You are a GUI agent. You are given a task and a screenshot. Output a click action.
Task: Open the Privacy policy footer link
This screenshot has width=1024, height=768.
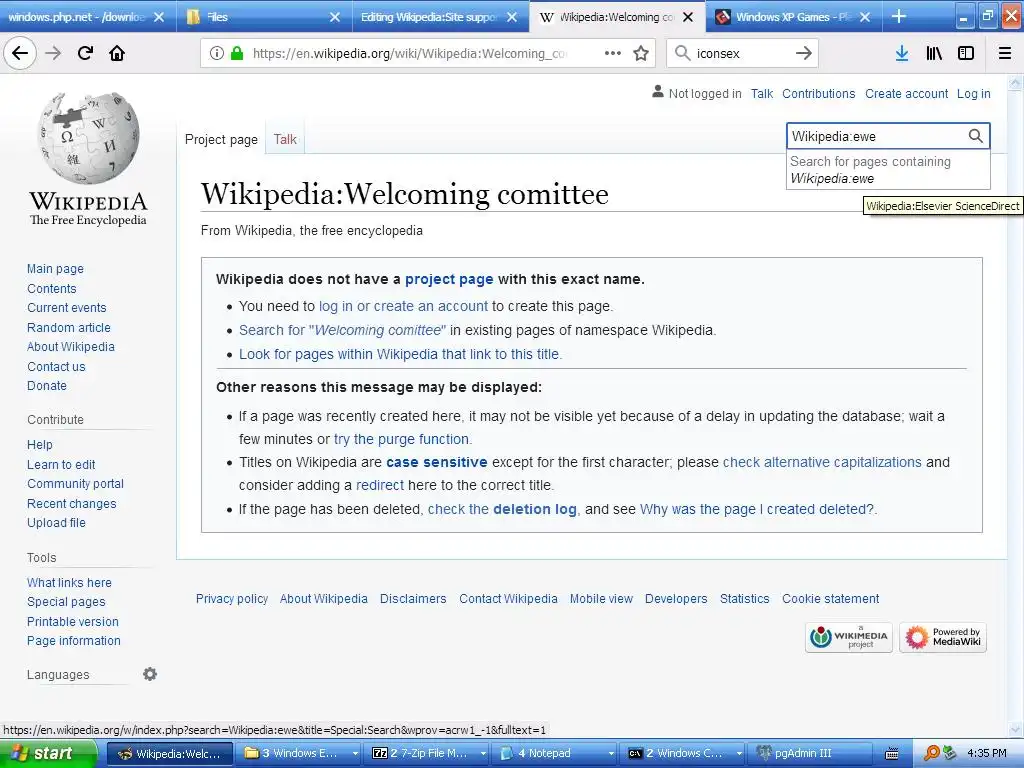coord(232,598)
